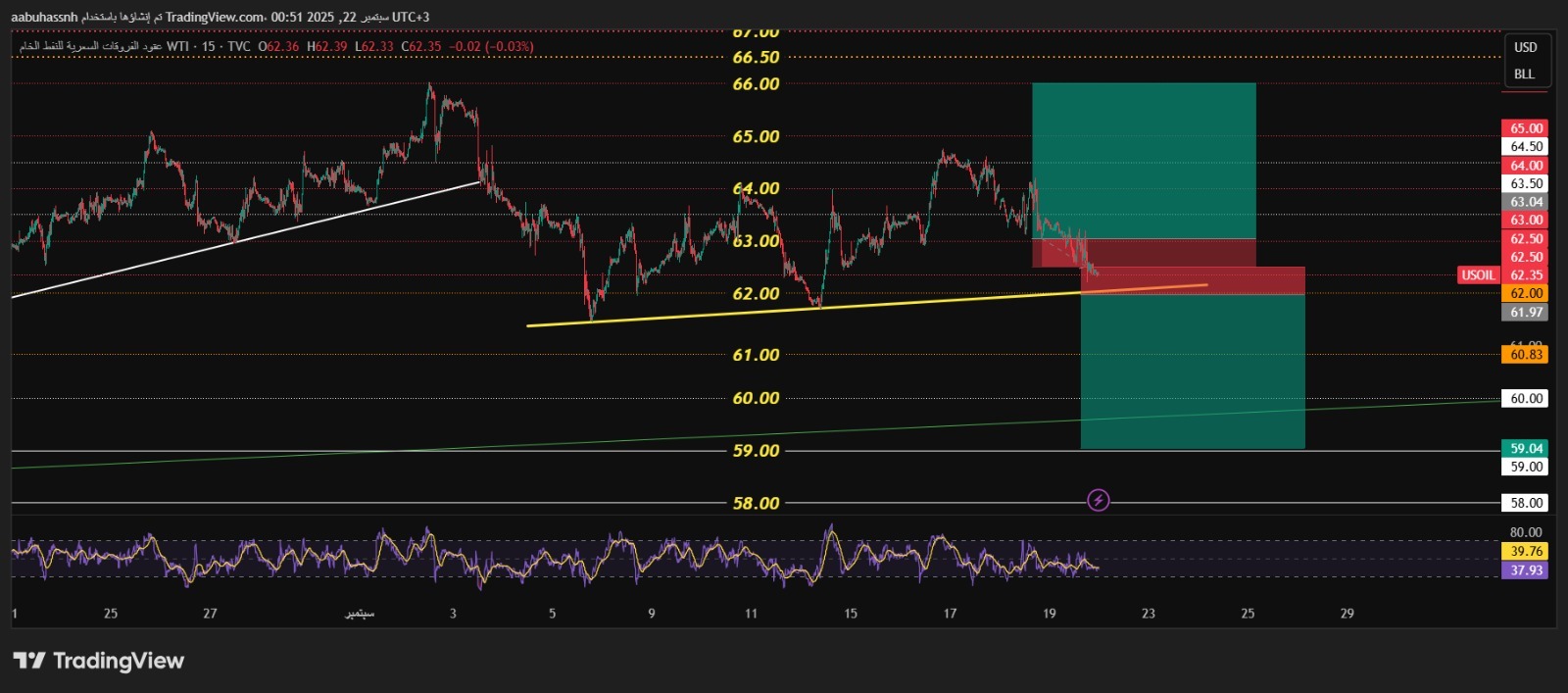This screenshot has height=693, width=1568.
Task: Click the green 59.04 price label
Action: [x=1525, y=449]
